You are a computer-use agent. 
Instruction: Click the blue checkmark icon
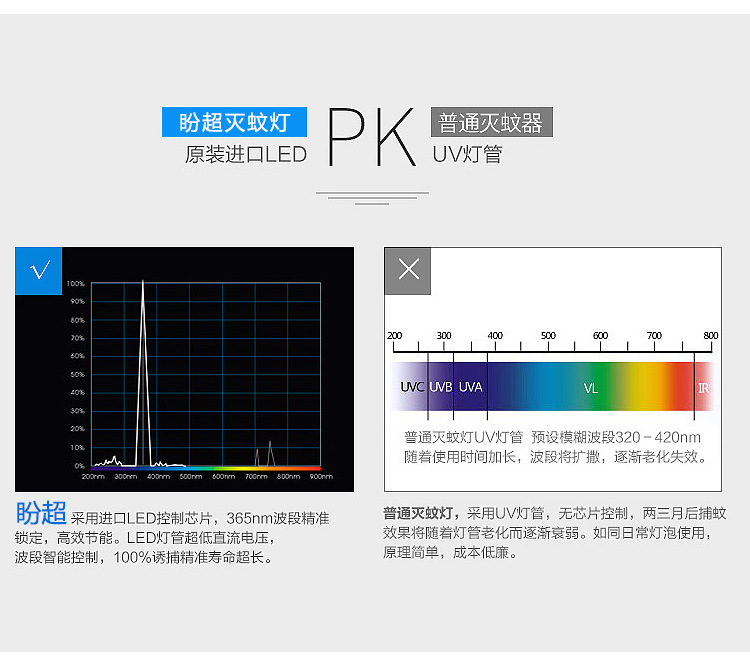(39, 271)
